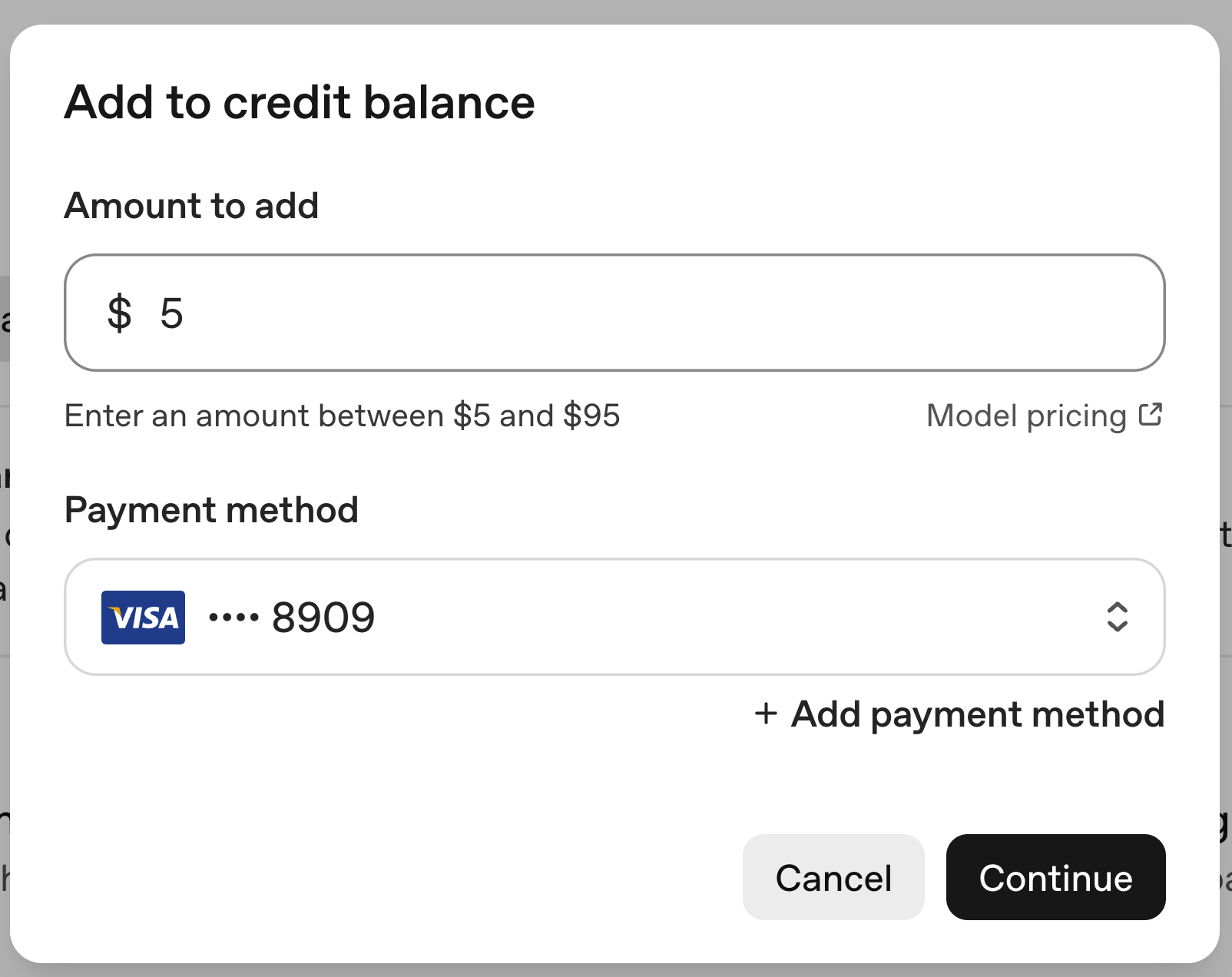Click the Add to credit balance heading
The image size is (1232, 977).
300,103
